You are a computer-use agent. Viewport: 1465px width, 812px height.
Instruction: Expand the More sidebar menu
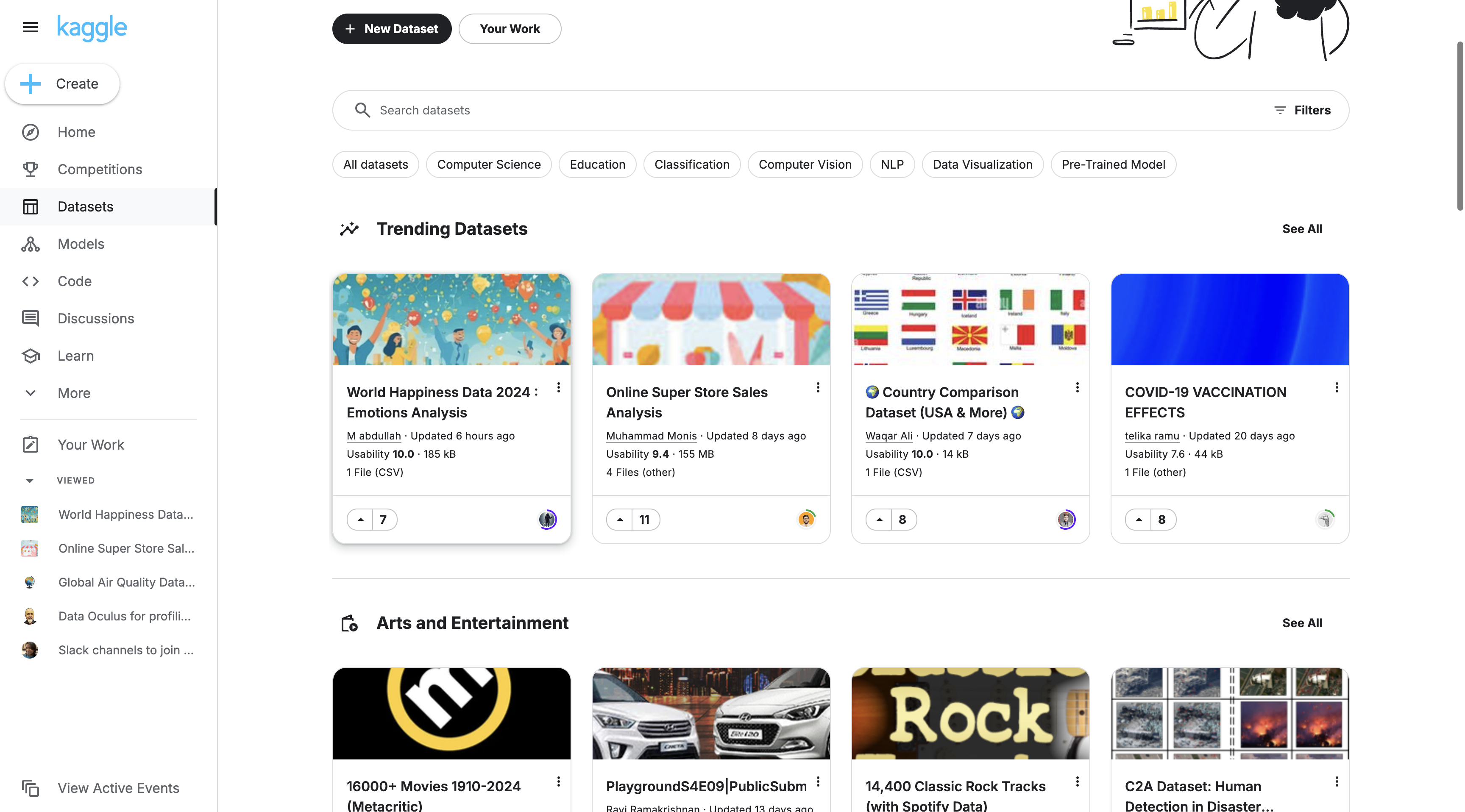pos(74,393)
